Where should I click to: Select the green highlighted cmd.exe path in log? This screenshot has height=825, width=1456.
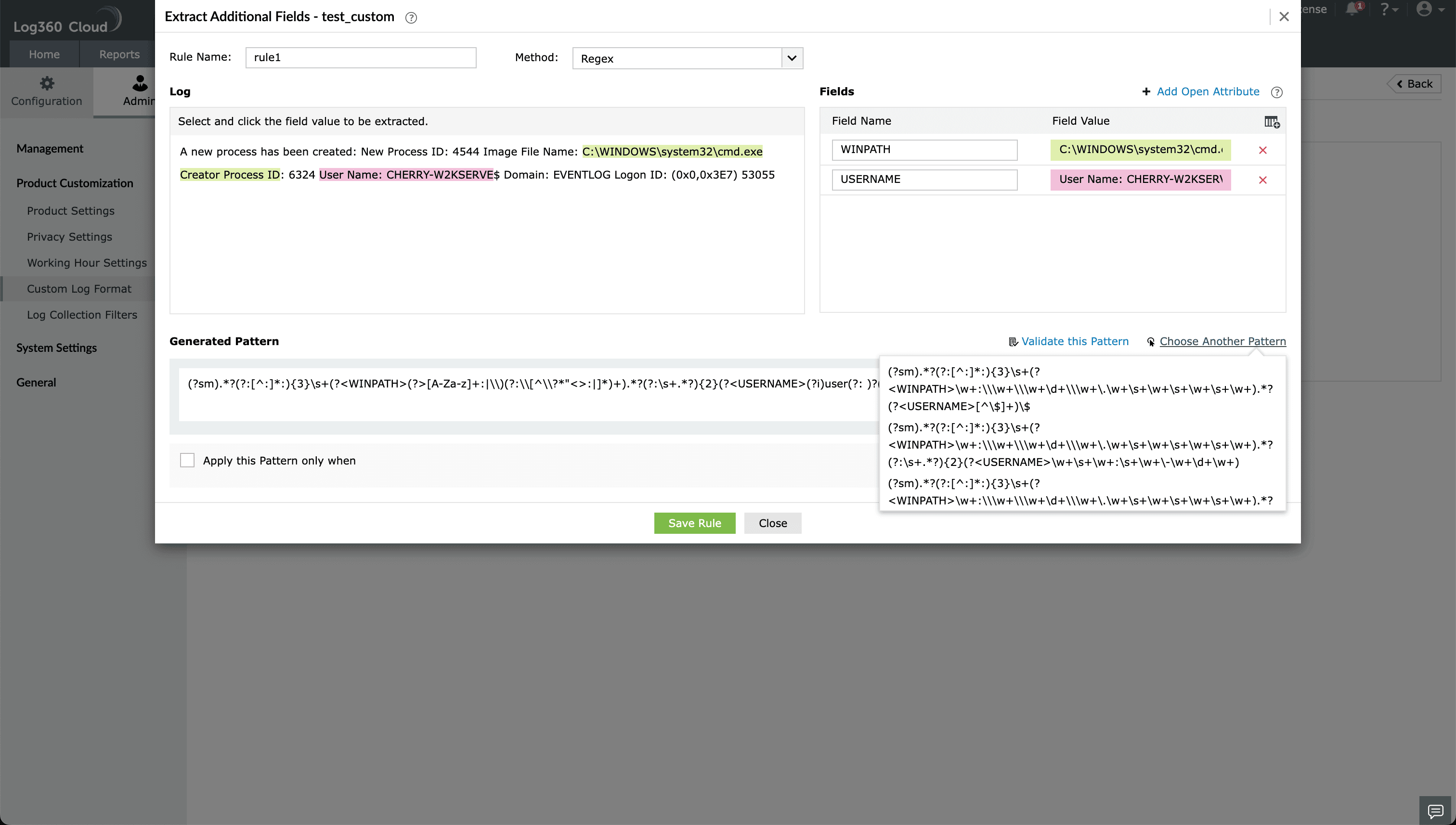coord(672,151)
